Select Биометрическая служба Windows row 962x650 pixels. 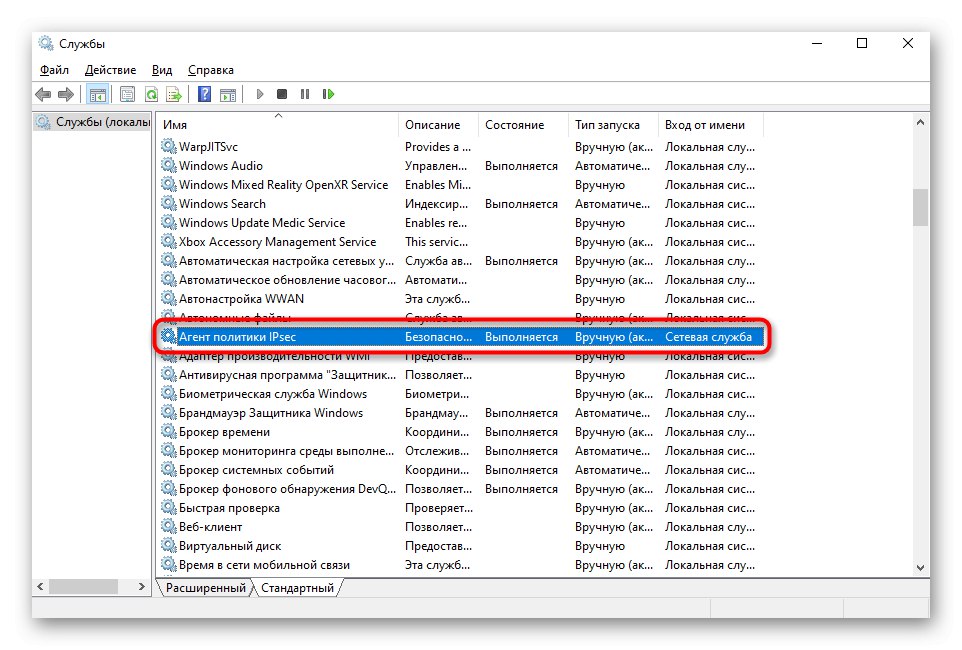pos(461,393)
